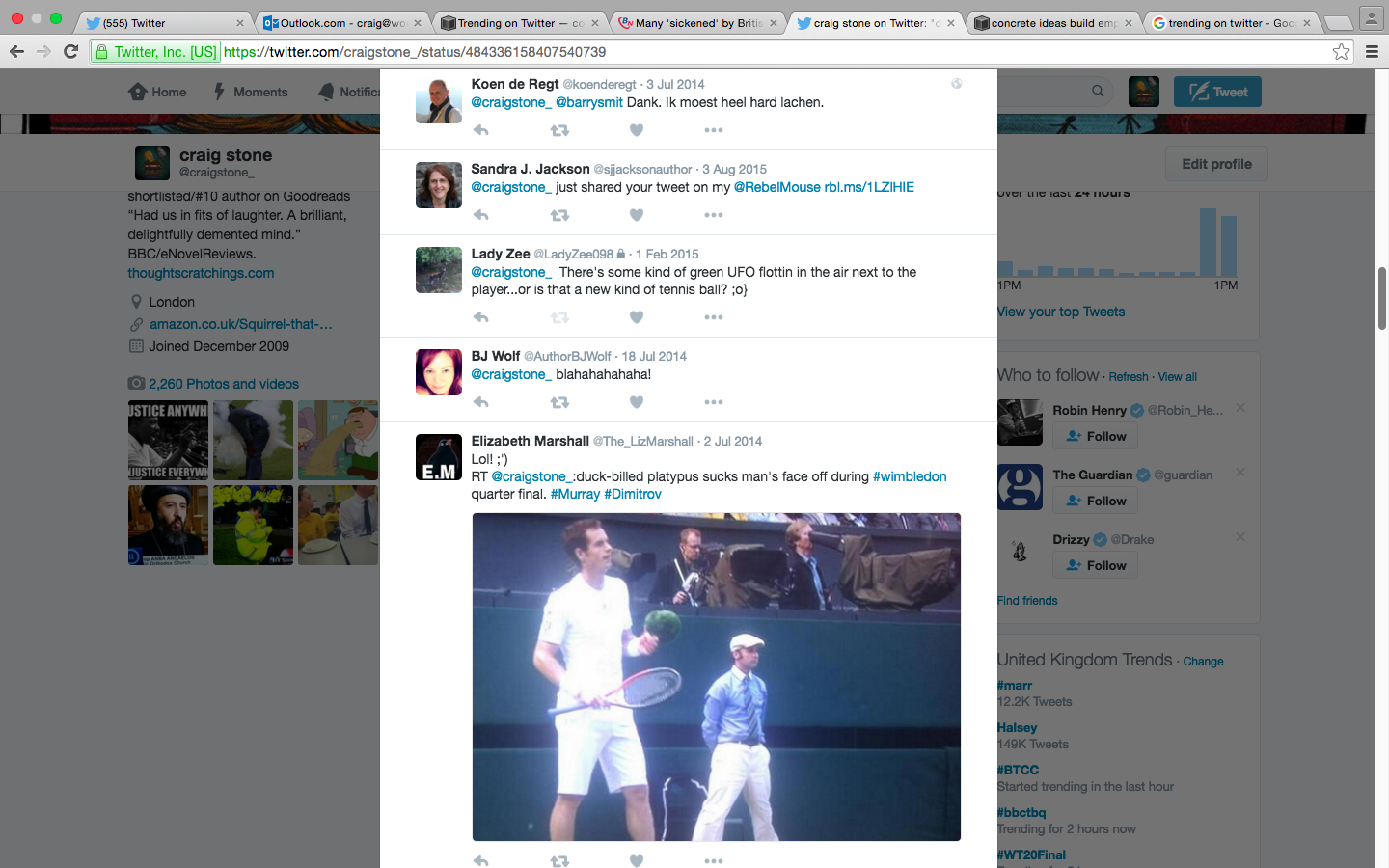The height and width of the screenshot is (868, 1389).
Task: Click the search magnifier icon
Action: 1098,92
